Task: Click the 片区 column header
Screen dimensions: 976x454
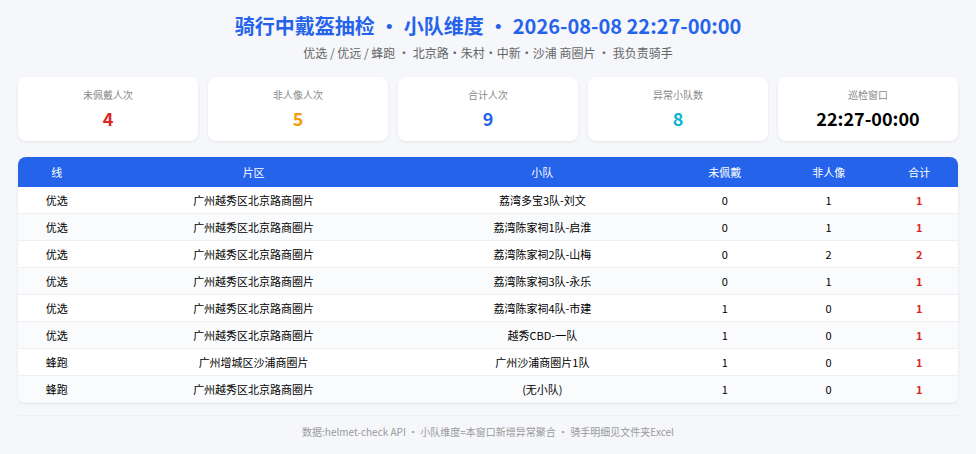Action: (253, 173)
